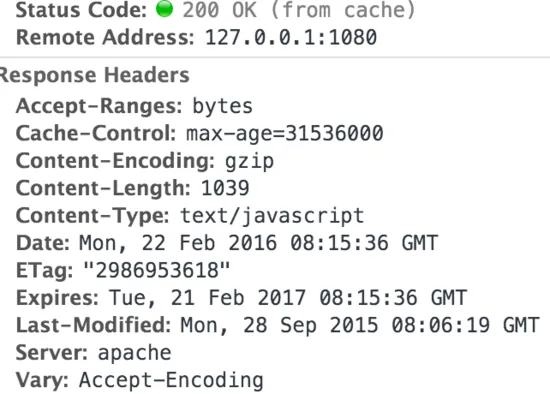Select the Status Code label
Viewport: 550px width, 394px height.
coord(81,10)
